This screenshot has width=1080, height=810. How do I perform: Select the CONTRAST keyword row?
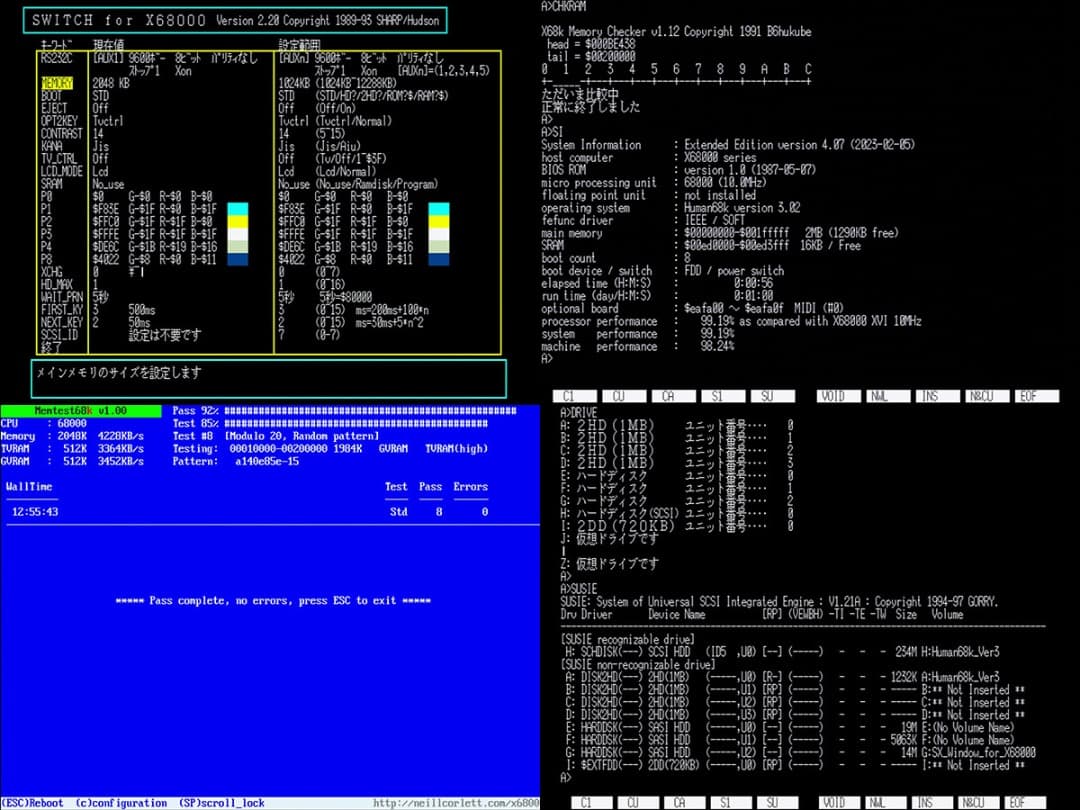point(62,134)
